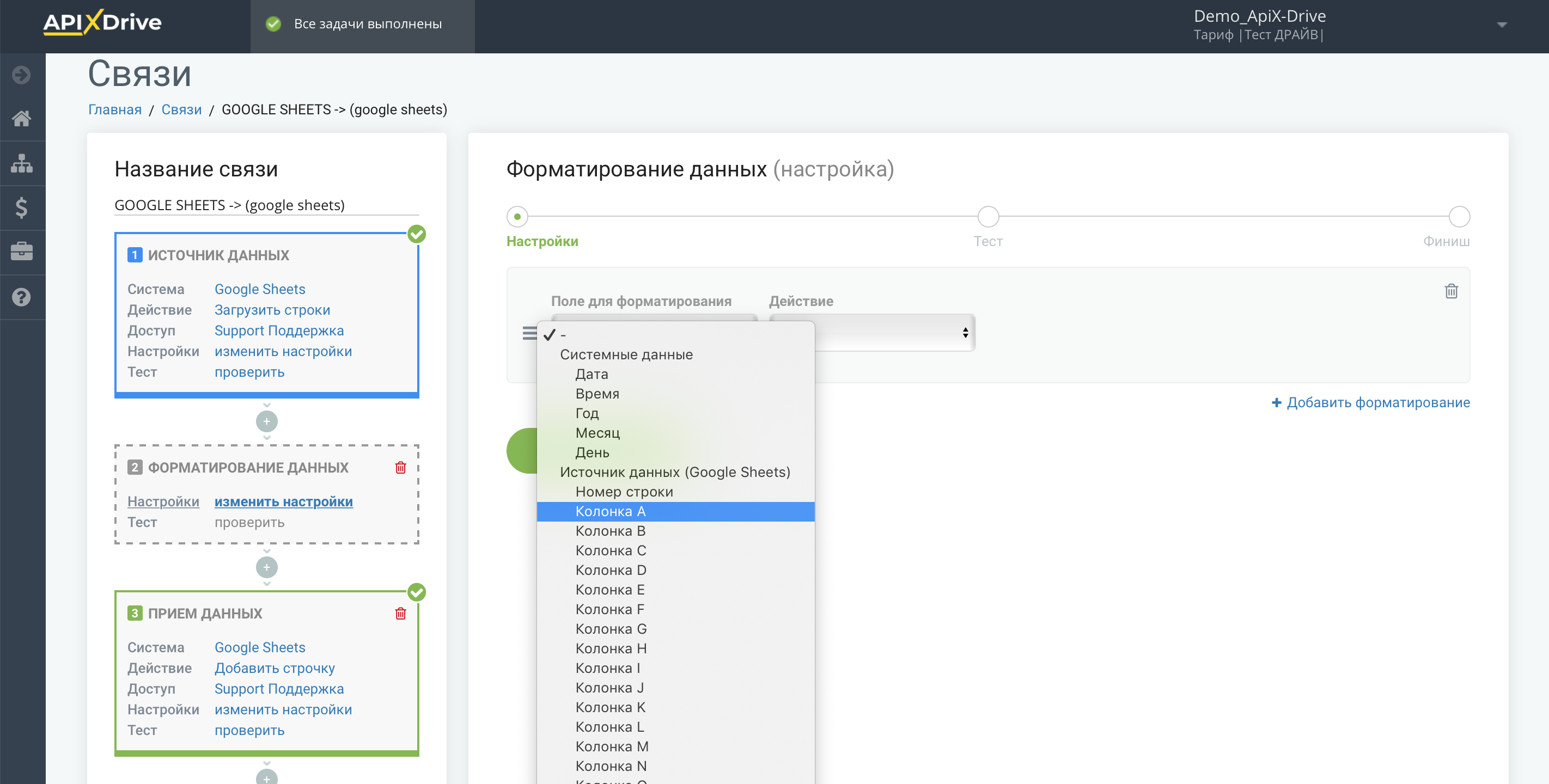
Task: Choose День from dropdown list
Action: [675, 453]
